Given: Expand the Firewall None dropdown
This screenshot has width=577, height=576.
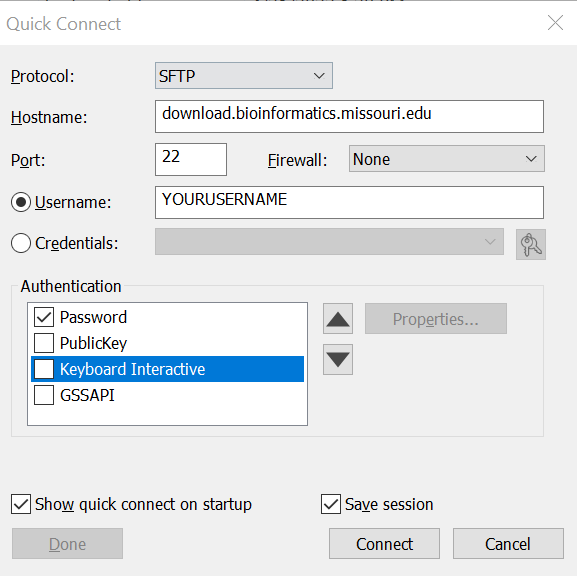Looking at the screenshot, I should coord(447,159).
